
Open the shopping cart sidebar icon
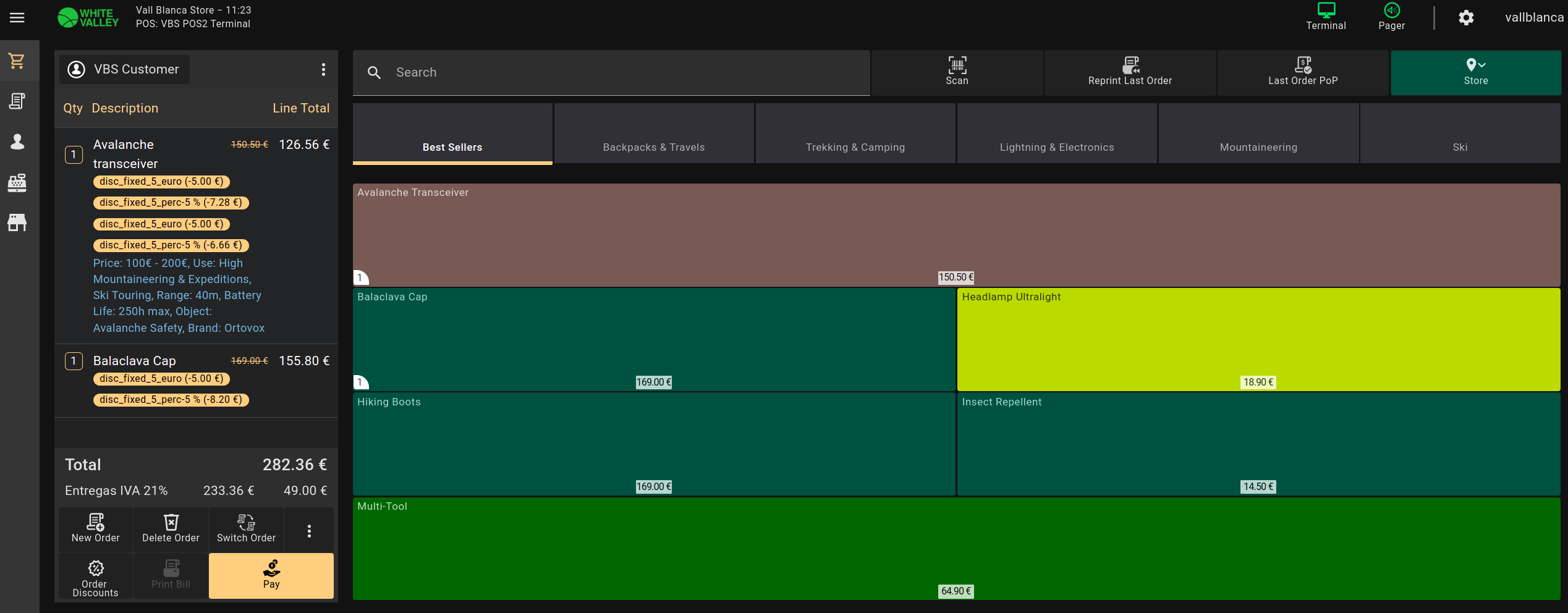click(x=17, y=61)
